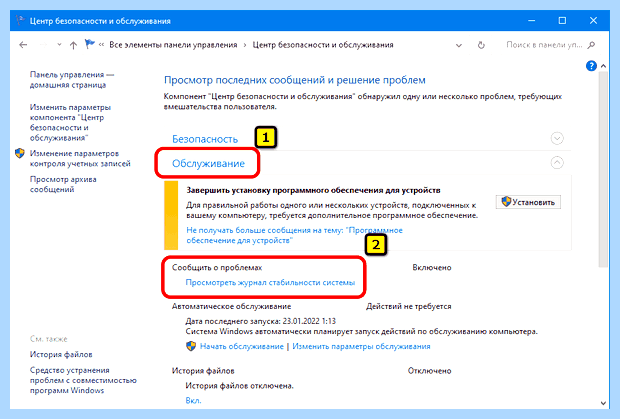Click the 'Автоматическое обслуживание' label
Image resolution: width=620 pixels, height=419 pixels.
pyautogui.click(x=231, y=306)
